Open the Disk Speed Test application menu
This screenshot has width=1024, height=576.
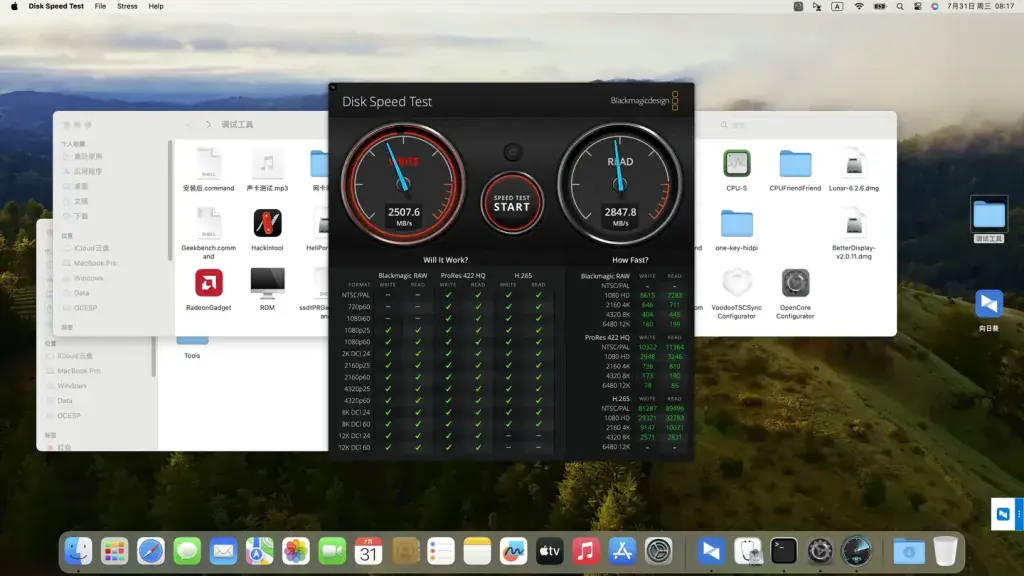tap(56, 7)
